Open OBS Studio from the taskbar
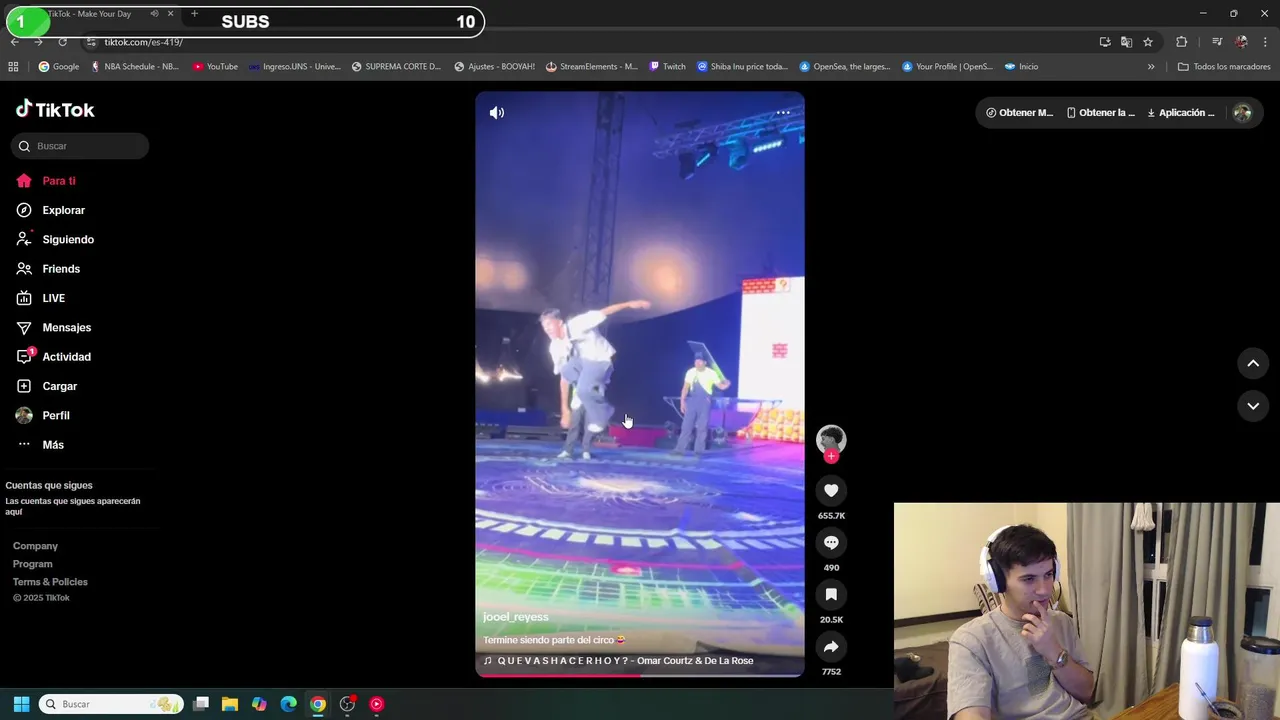The height and width of the screenshot is (720, 1280). (x=347, y=704)
